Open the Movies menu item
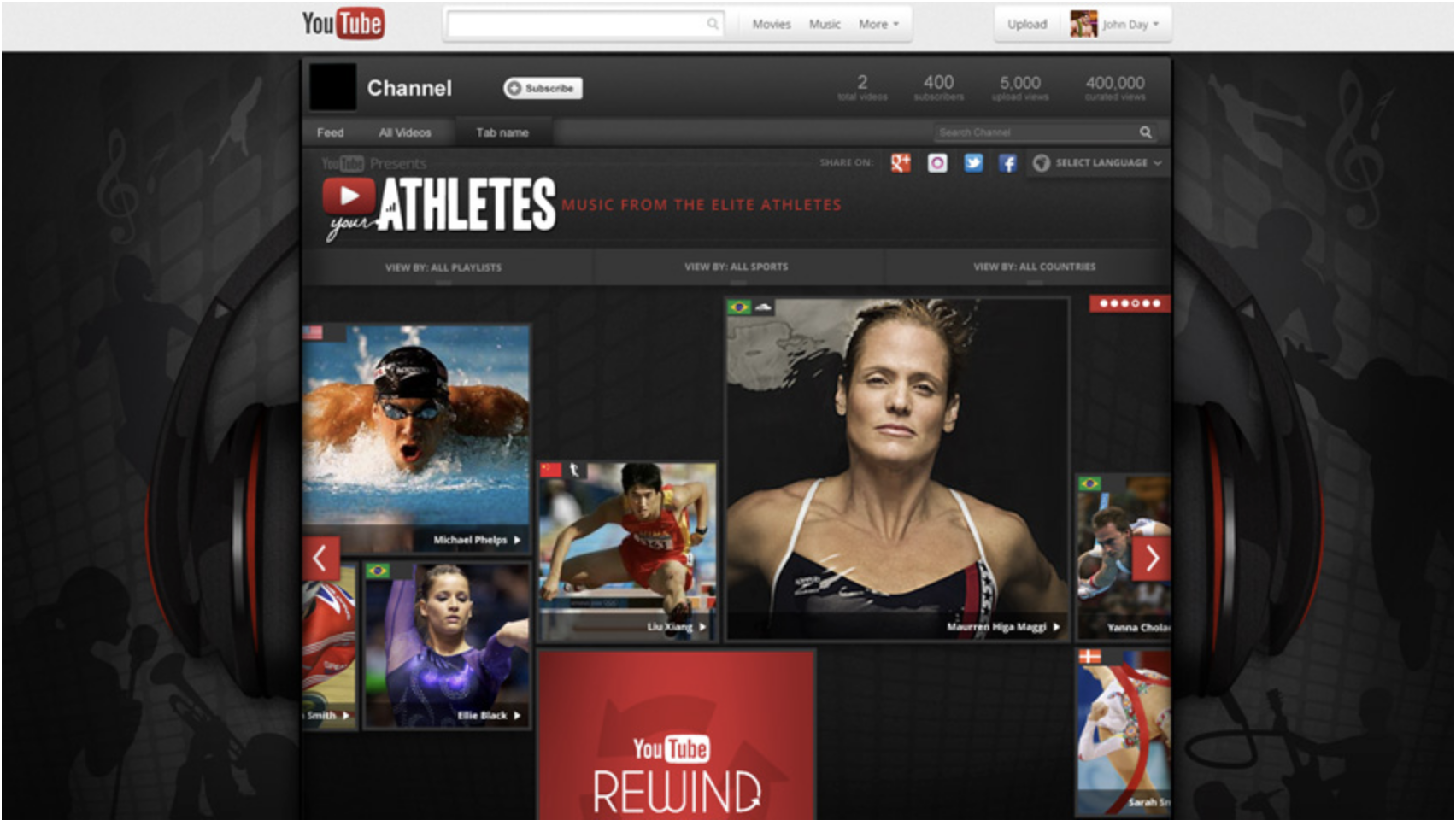The image size is (1456, 820). 771,24
